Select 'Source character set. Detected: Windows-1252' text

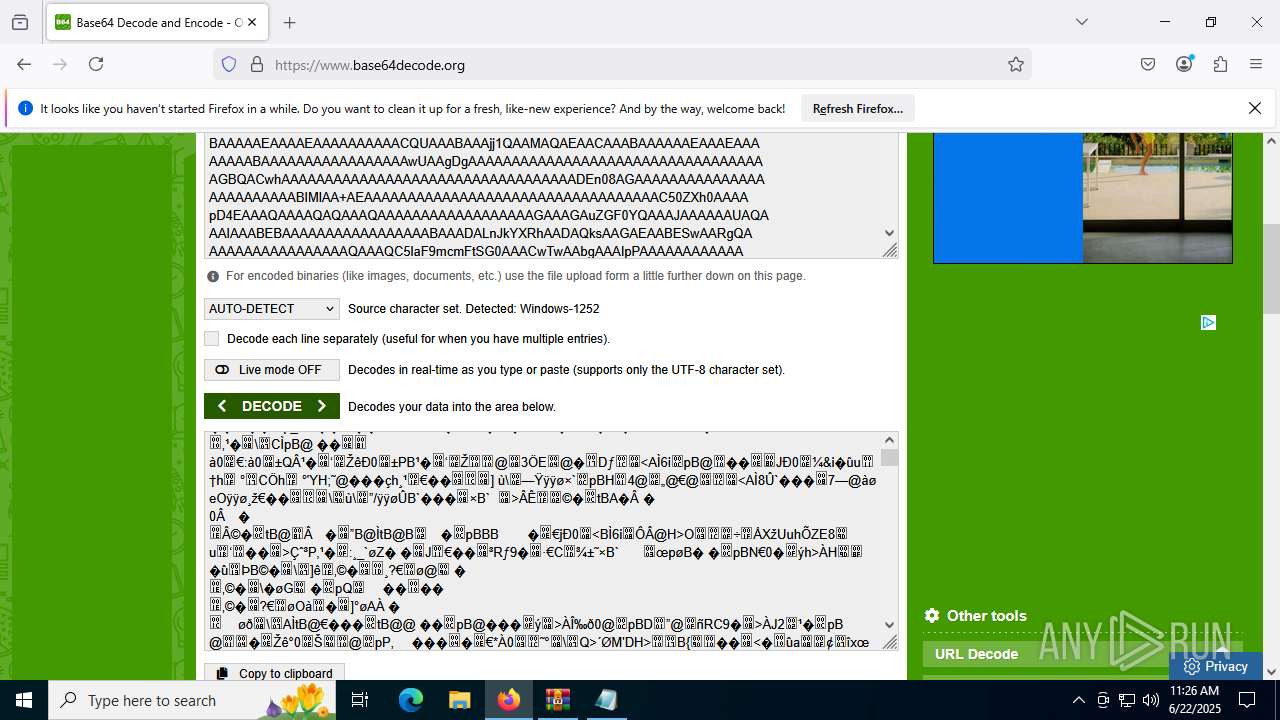(473, 309)
